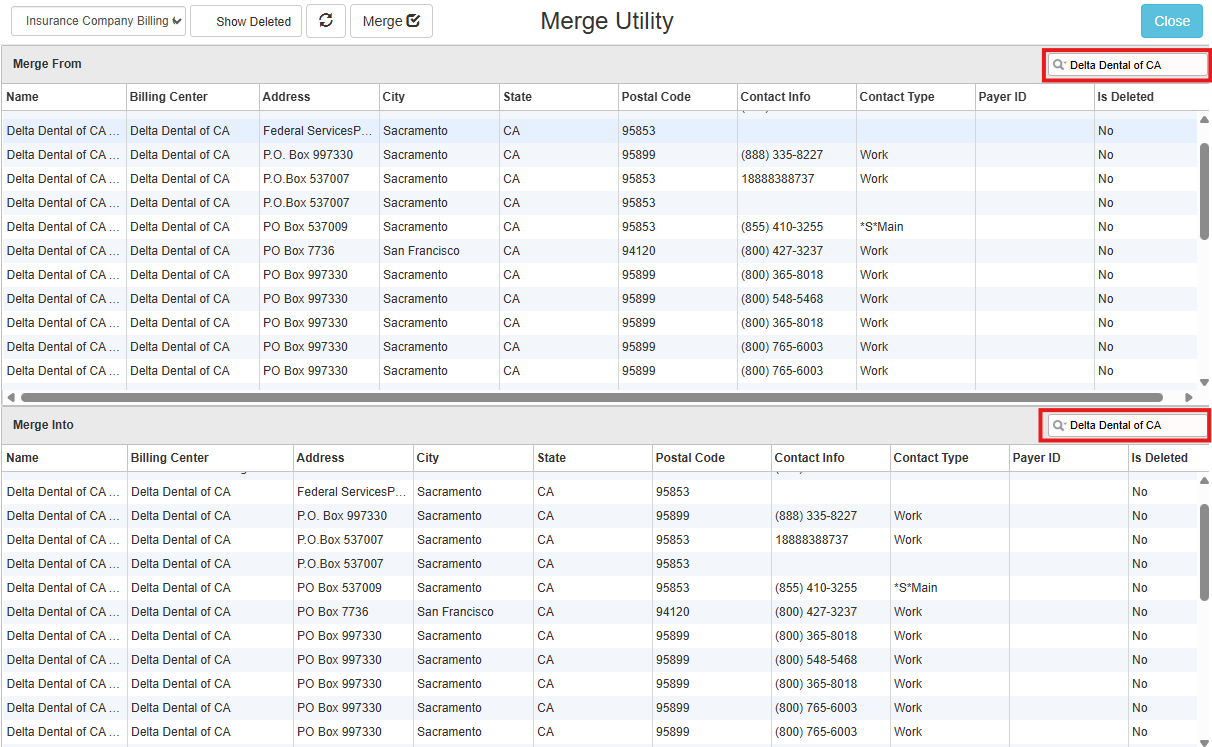This screenshot has width=1212, height=747.
Task: Sort Merge From by City column
Action: [439, 97]
